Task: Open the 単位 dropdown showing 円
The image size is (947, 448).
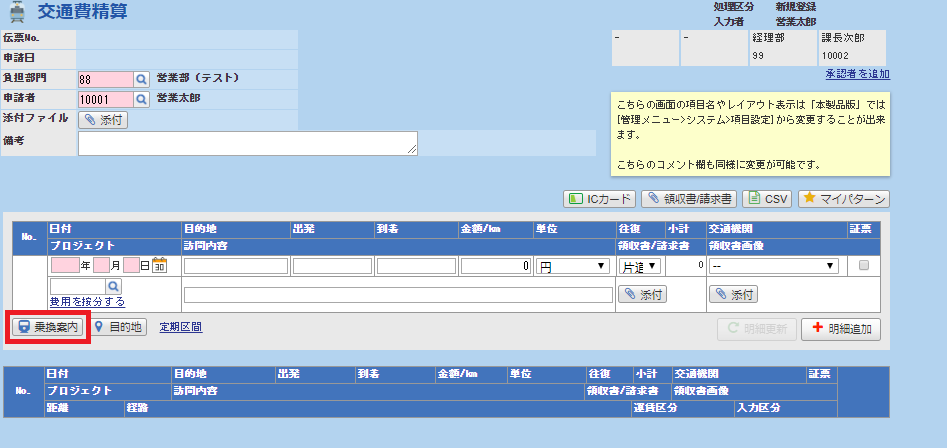Action: (572, 266)
